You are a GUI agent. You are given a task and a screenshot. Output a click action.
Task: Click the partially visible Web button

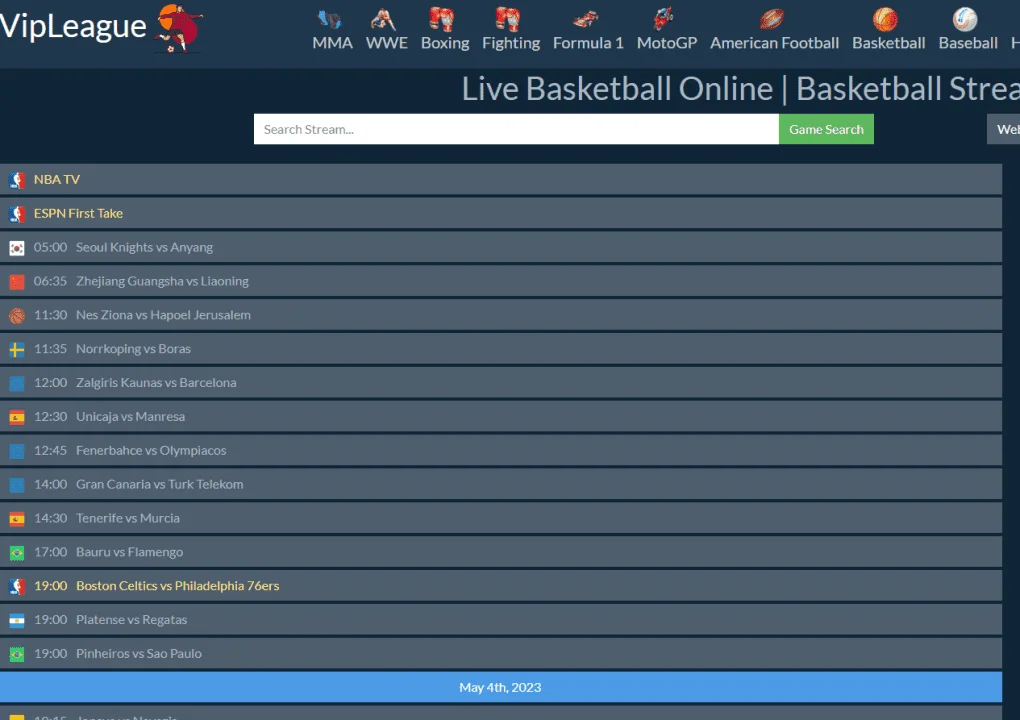pos(1004,129)
